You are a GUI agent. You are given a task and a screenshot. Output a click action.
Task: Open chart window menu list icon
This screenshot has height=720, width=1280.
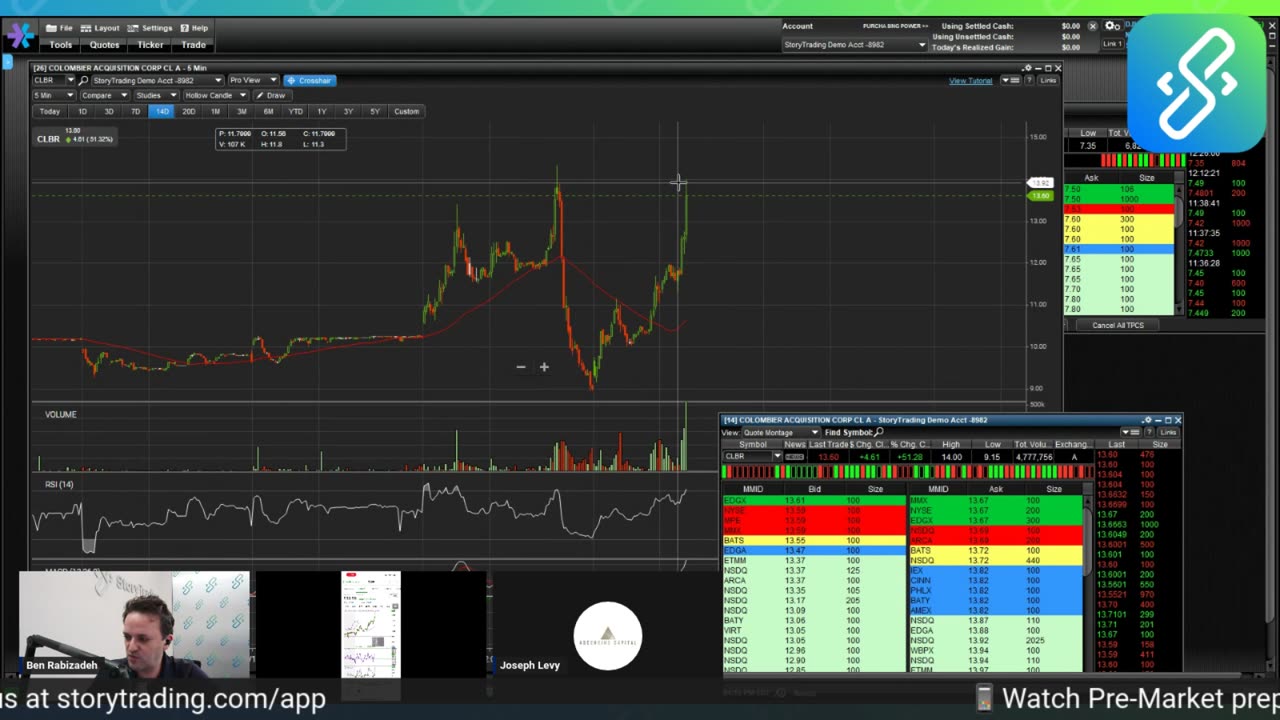coord(1013,80)
